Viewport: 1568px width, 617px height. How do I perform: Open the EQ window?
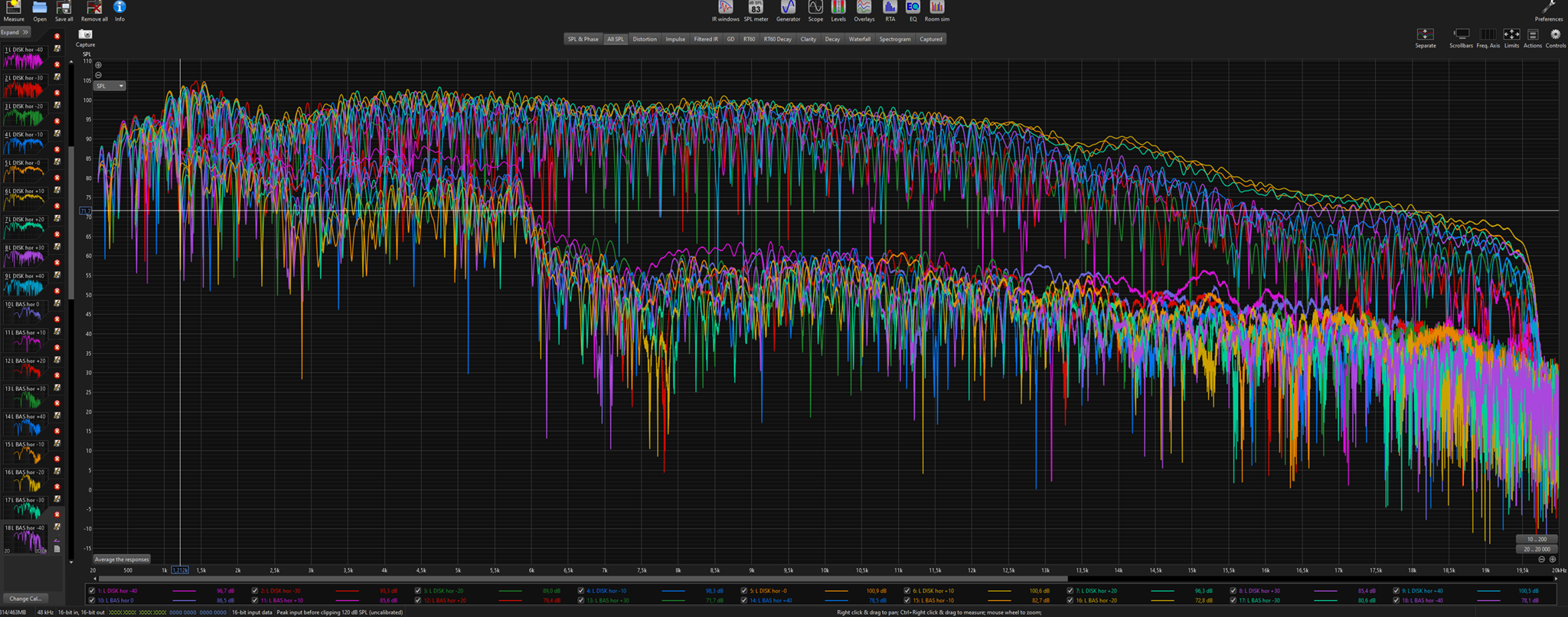pyautogui.click(x=913, y=10)
